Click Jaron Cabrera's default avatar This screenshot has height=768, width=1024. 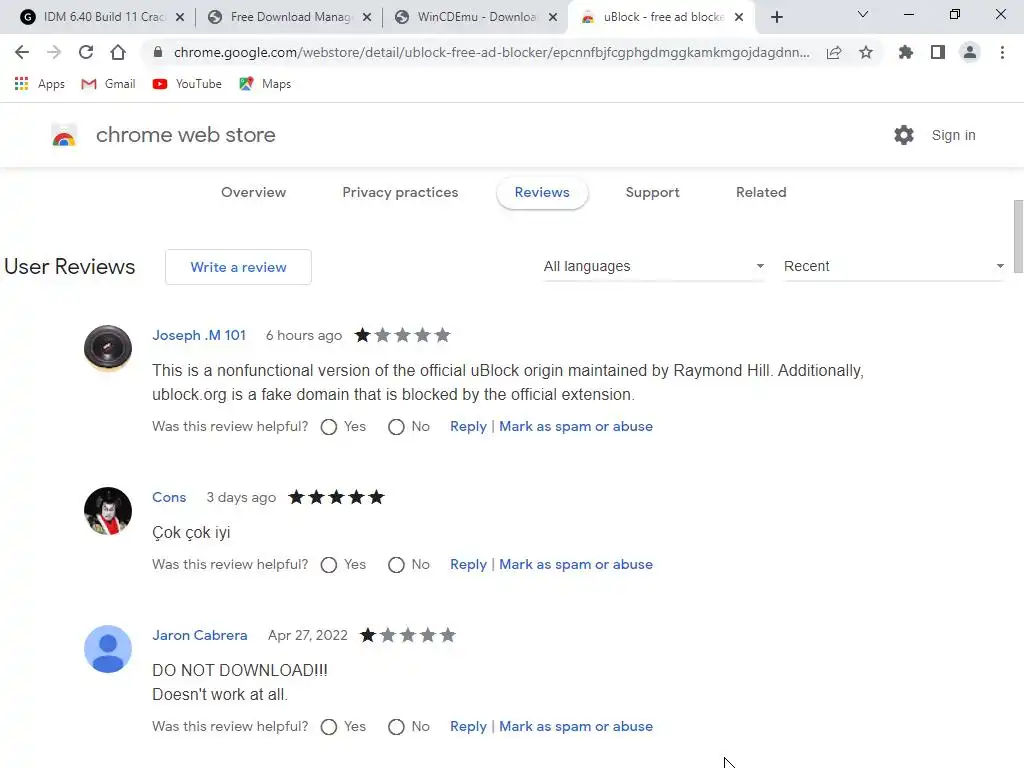(108, 649)
